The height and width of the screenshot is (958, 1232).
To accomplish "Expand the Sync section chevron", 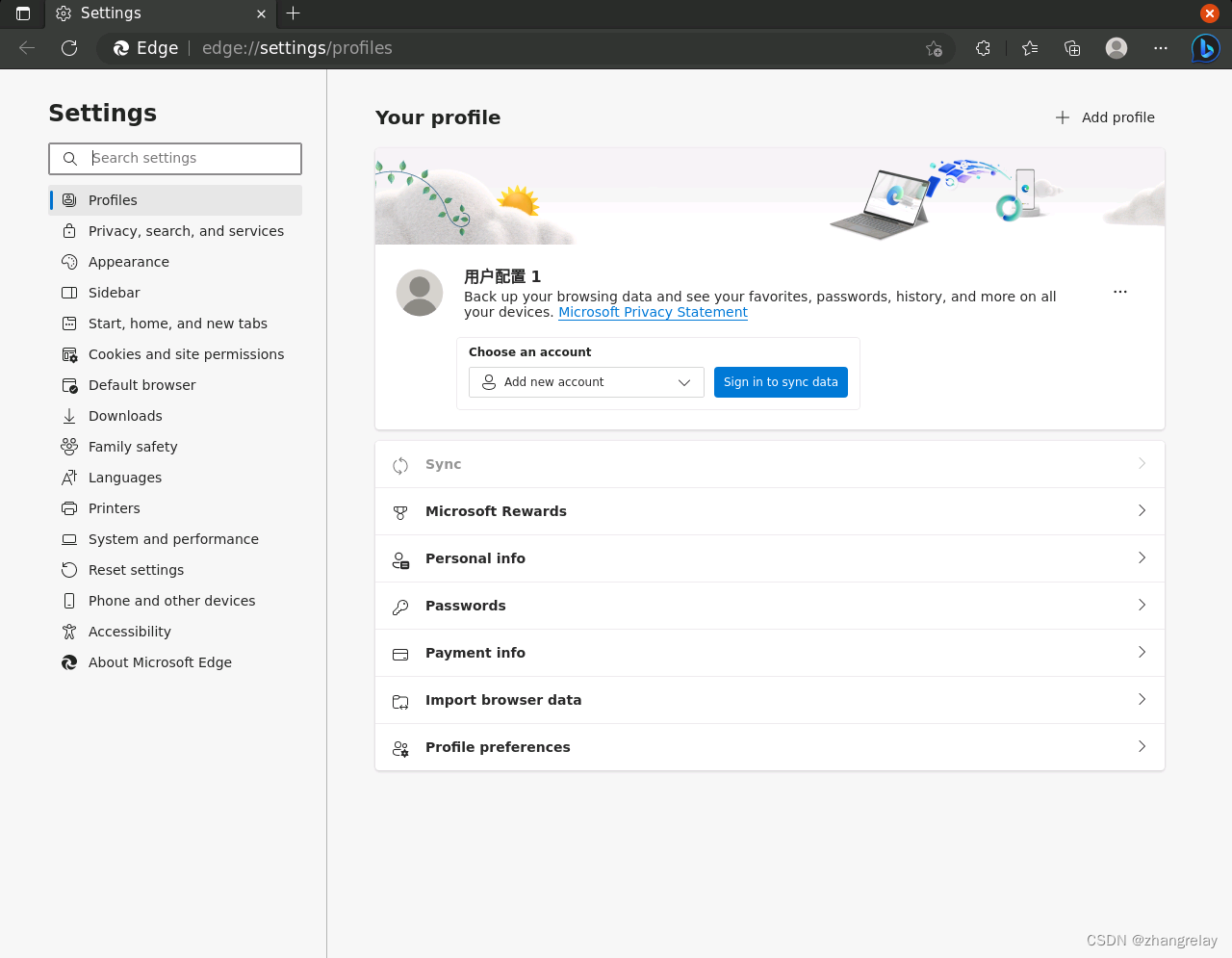I will coord(1142,463).
